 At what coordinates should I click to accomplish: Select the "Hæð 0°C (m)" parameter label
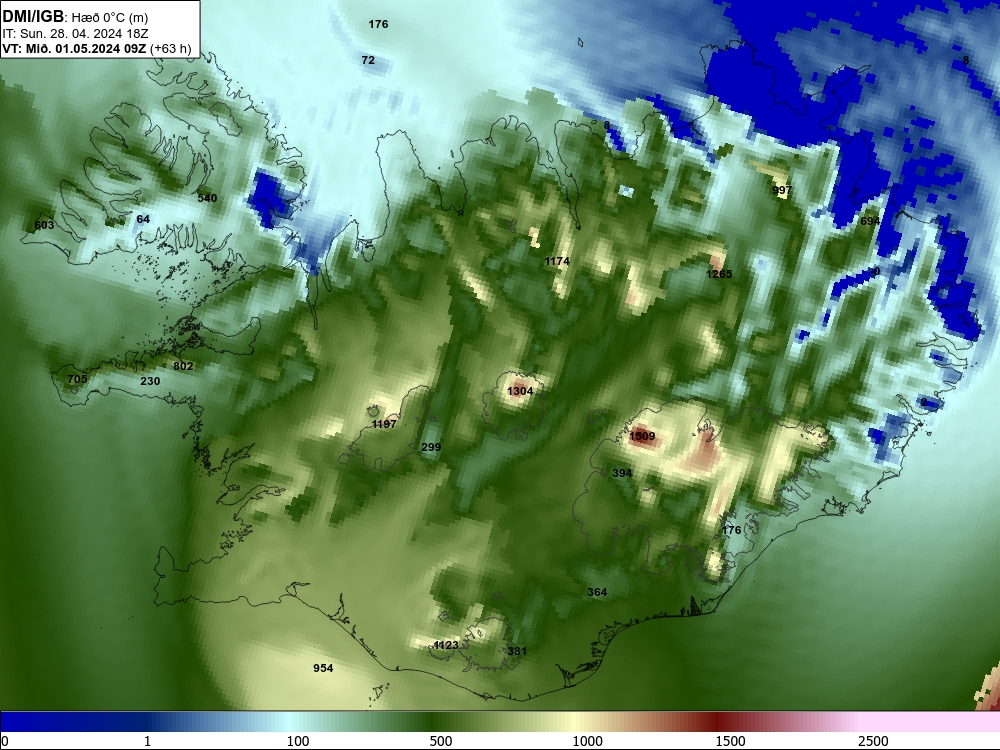click(x=110, y=17)
